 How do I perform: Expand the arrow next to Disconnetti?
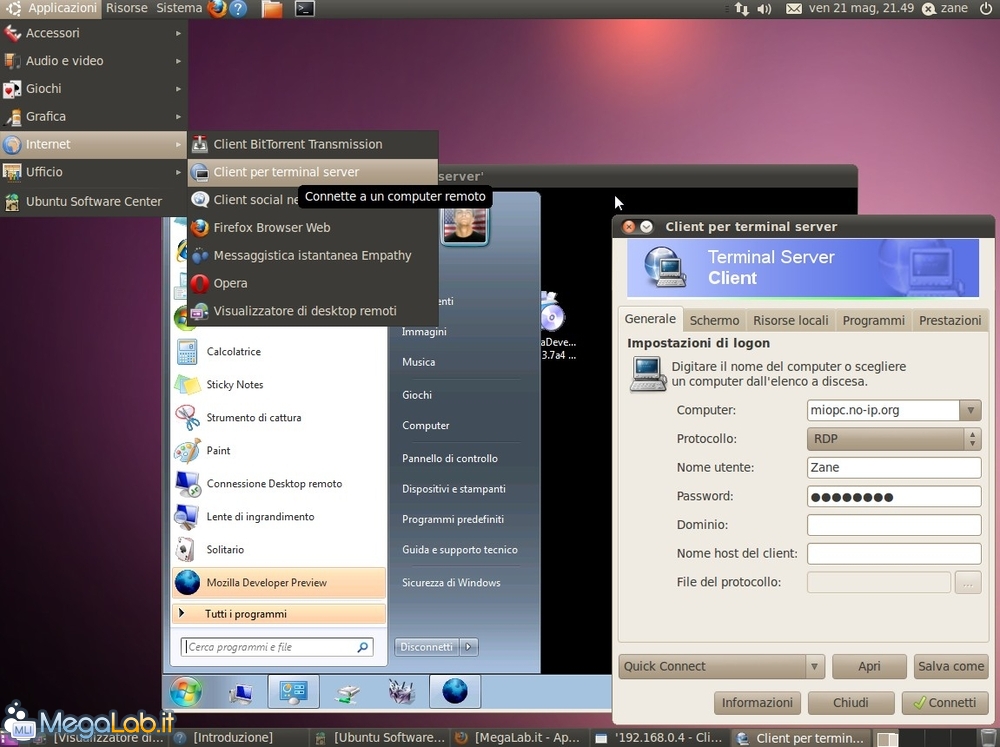(x=469, y=647)
